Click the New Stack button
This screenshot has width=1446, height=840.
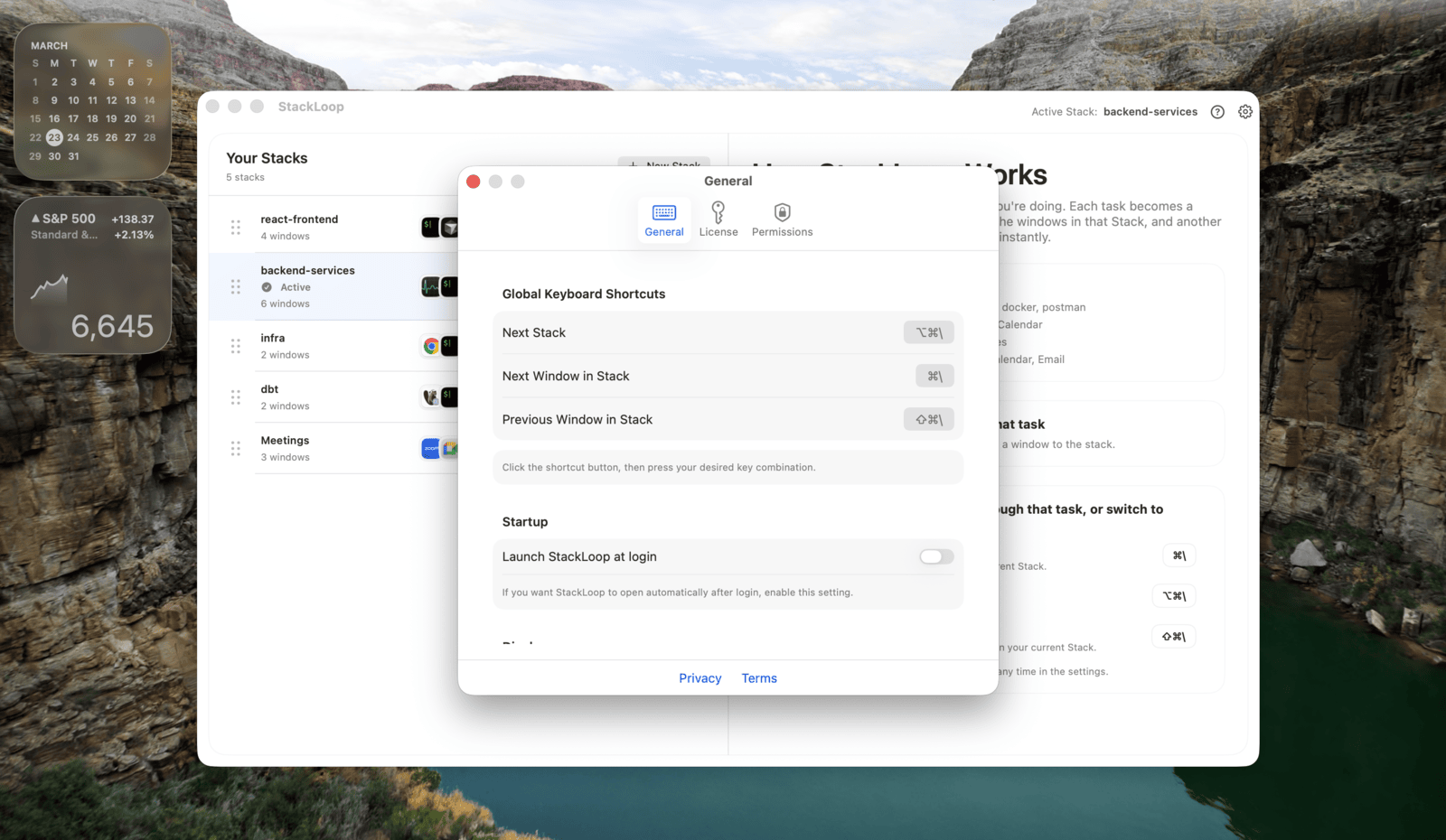(x=664, y=165)
